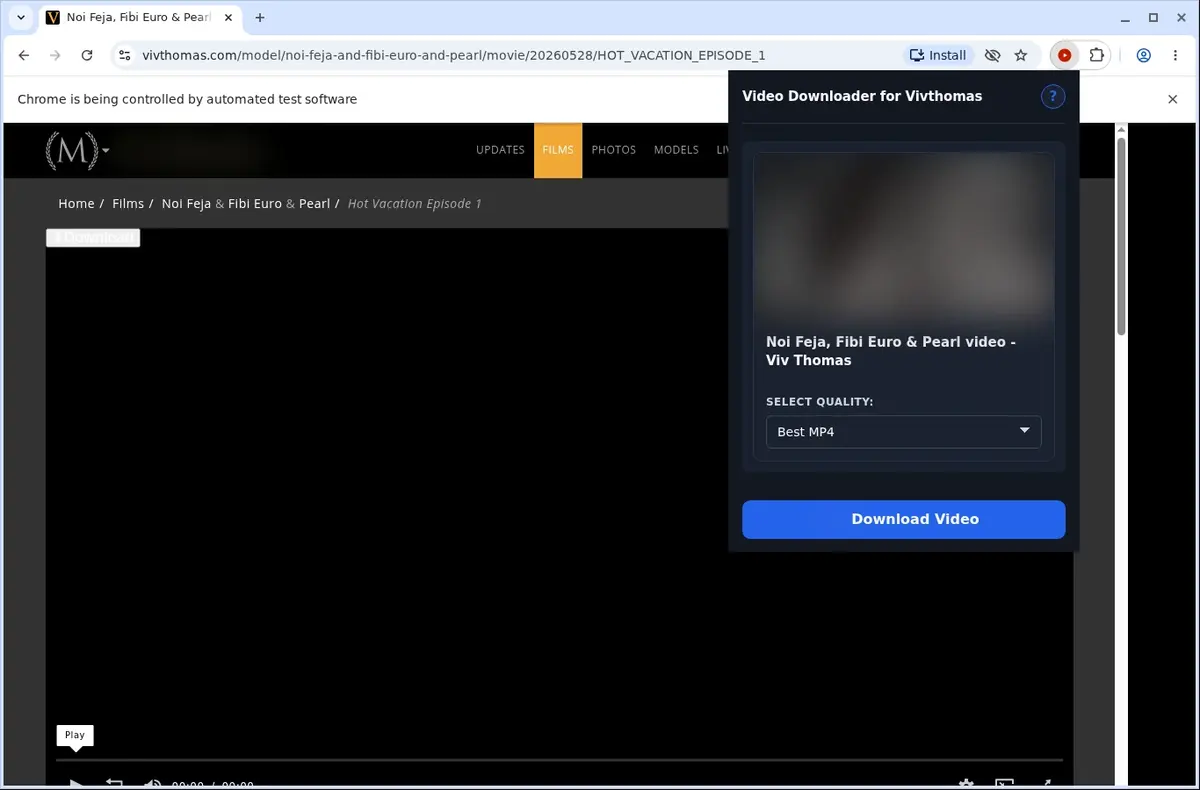
Task: Click the faded Download button above the player
Action: tap(93, 238)
